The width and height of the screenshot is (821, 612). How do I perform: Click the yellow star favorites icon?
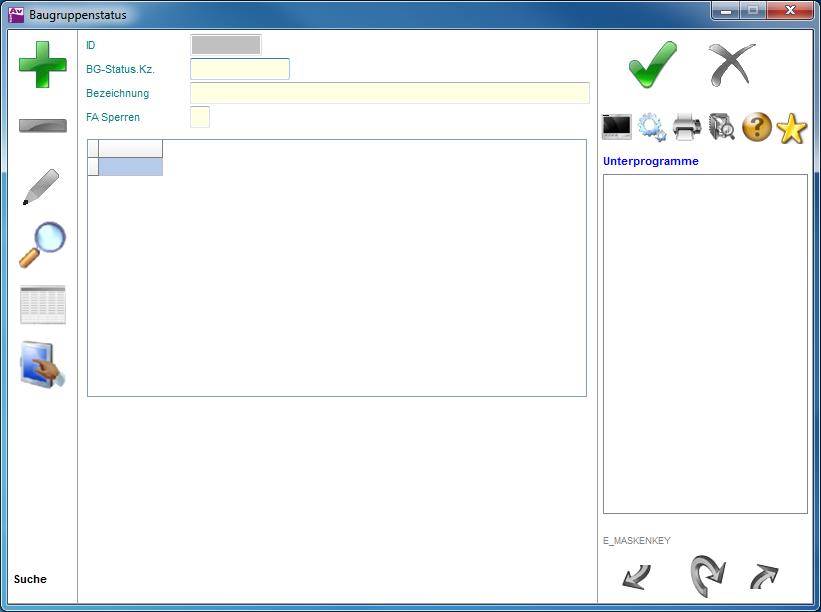click(x=791, y=127)
